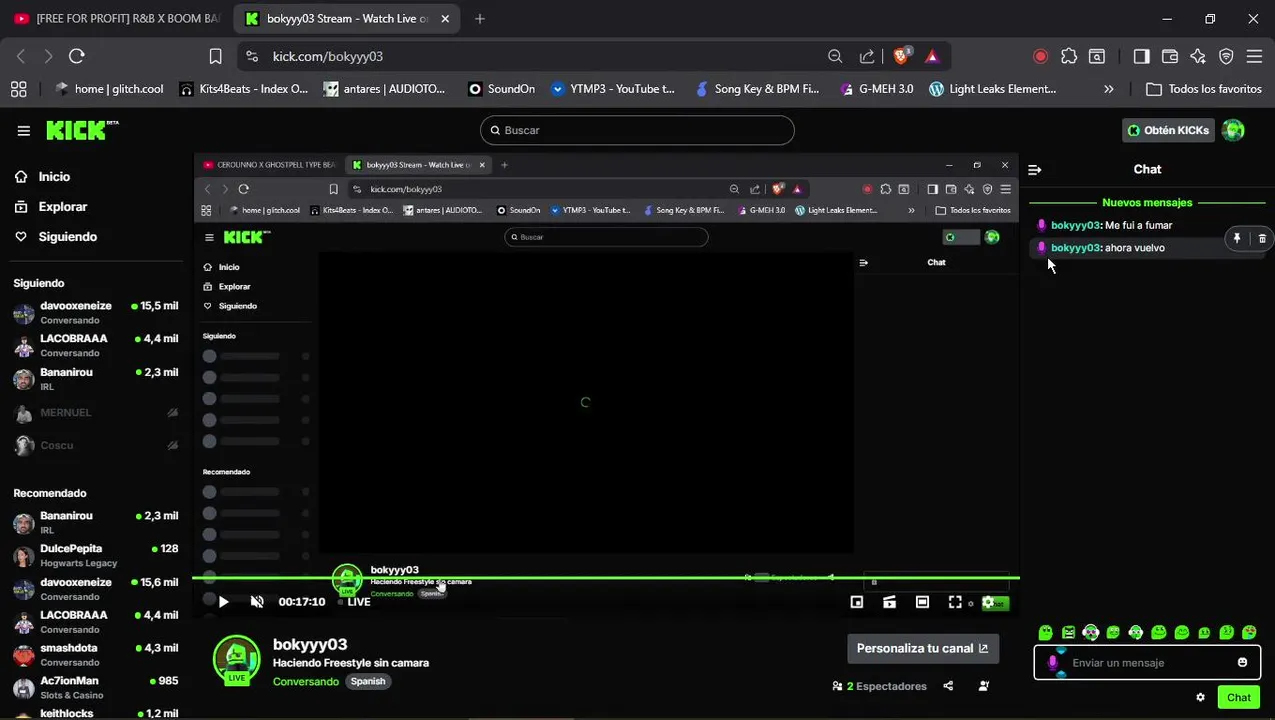Enable picture-in-picture mini player

point(857,602)
